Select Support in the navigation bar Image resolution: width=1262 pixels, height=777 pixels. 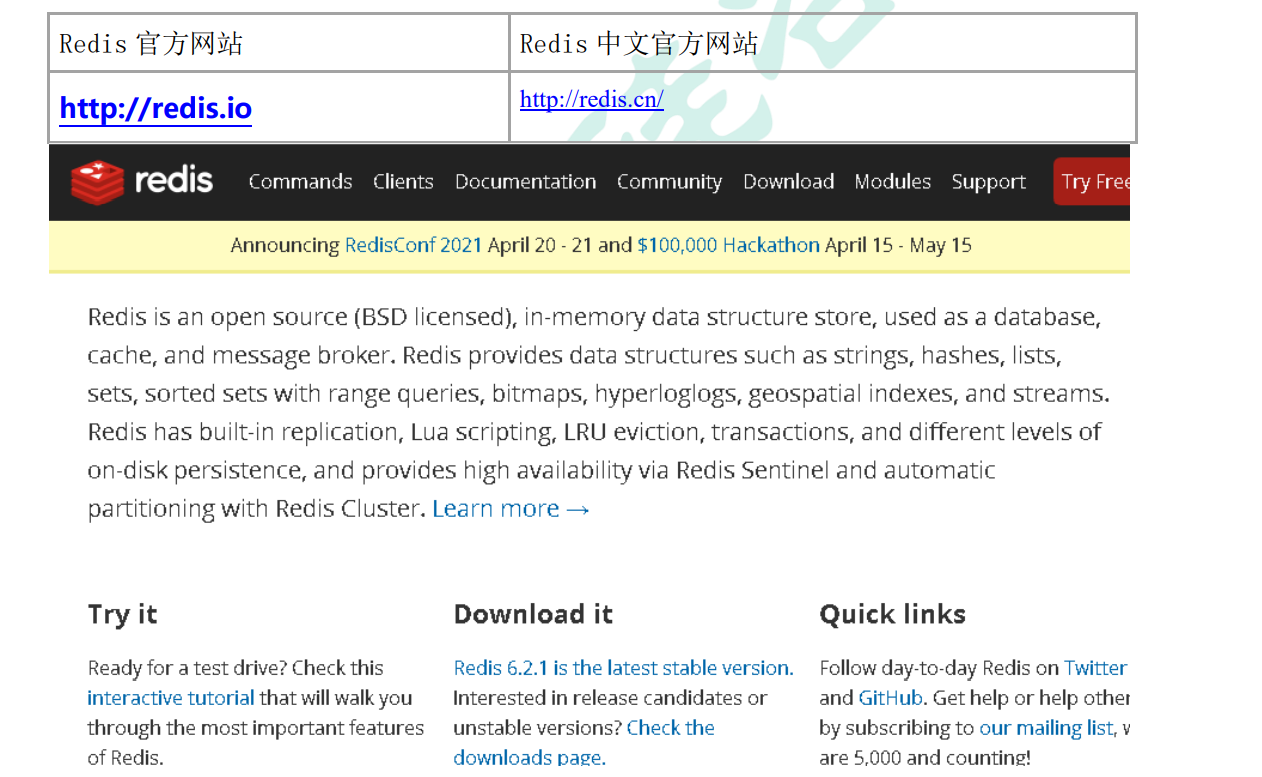coord(988,182)
